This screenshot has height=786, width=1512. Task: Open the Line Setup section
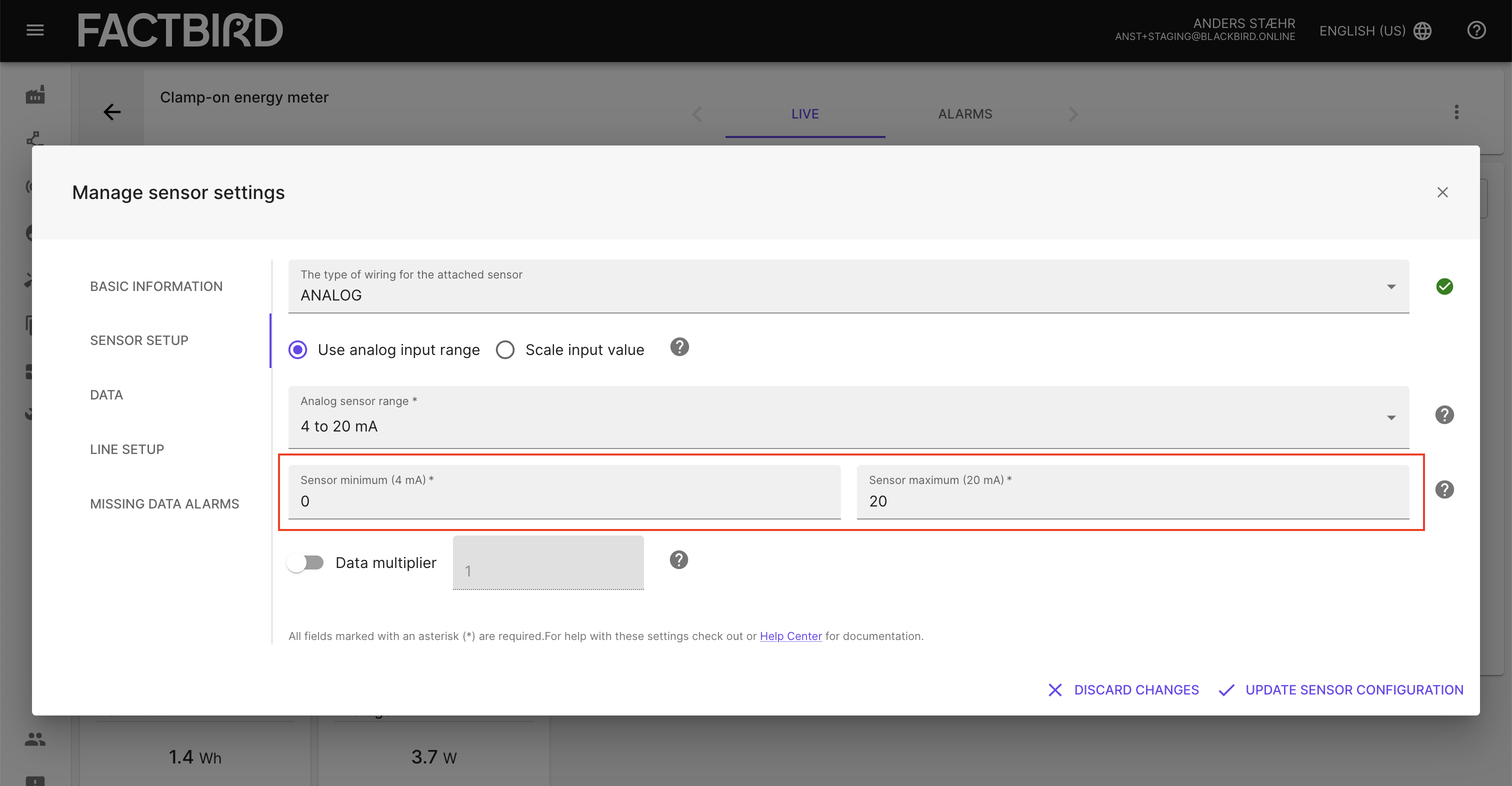(127, 449)
